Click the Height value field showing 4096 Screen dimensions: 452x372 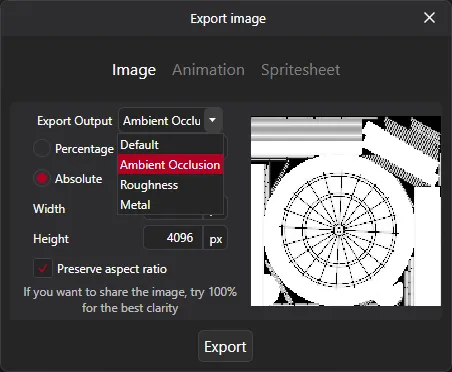click(173, 238)
